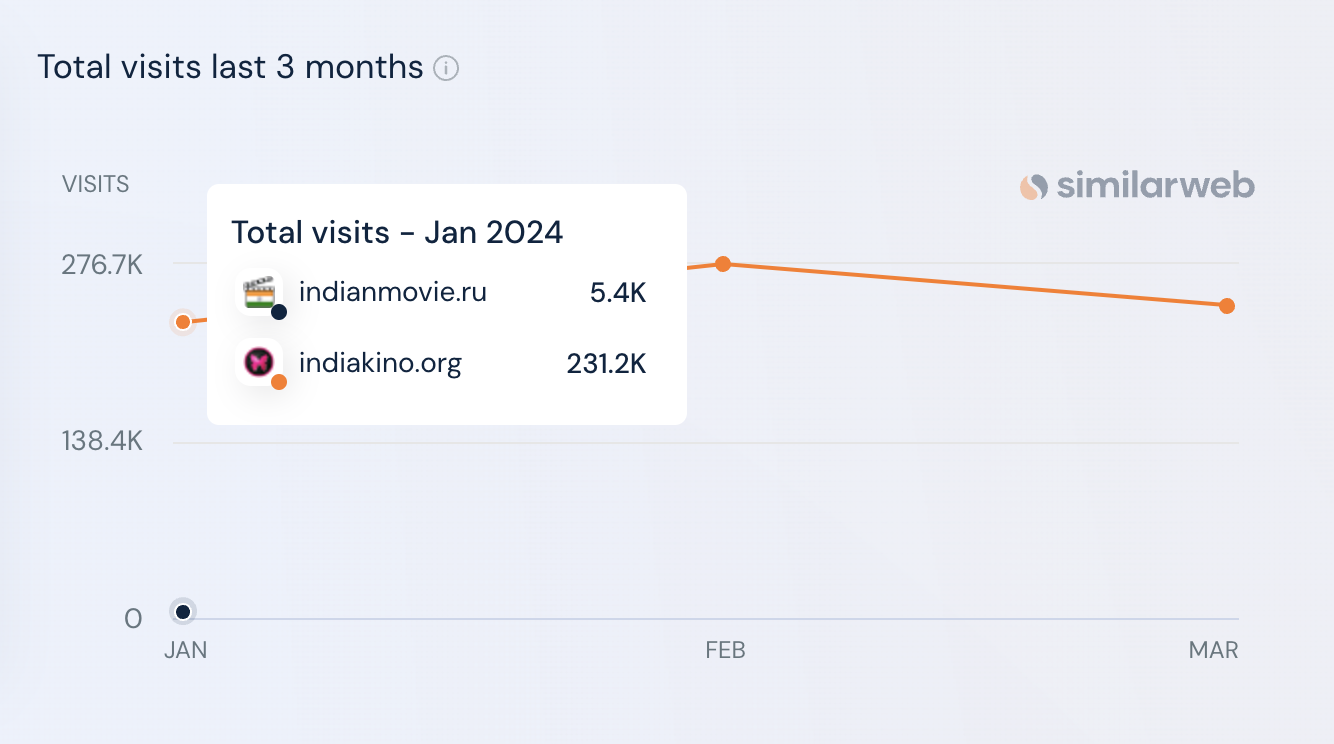Select the orange January data point
Viewport: 1334px width, 744px height.
tap(183, 322)
